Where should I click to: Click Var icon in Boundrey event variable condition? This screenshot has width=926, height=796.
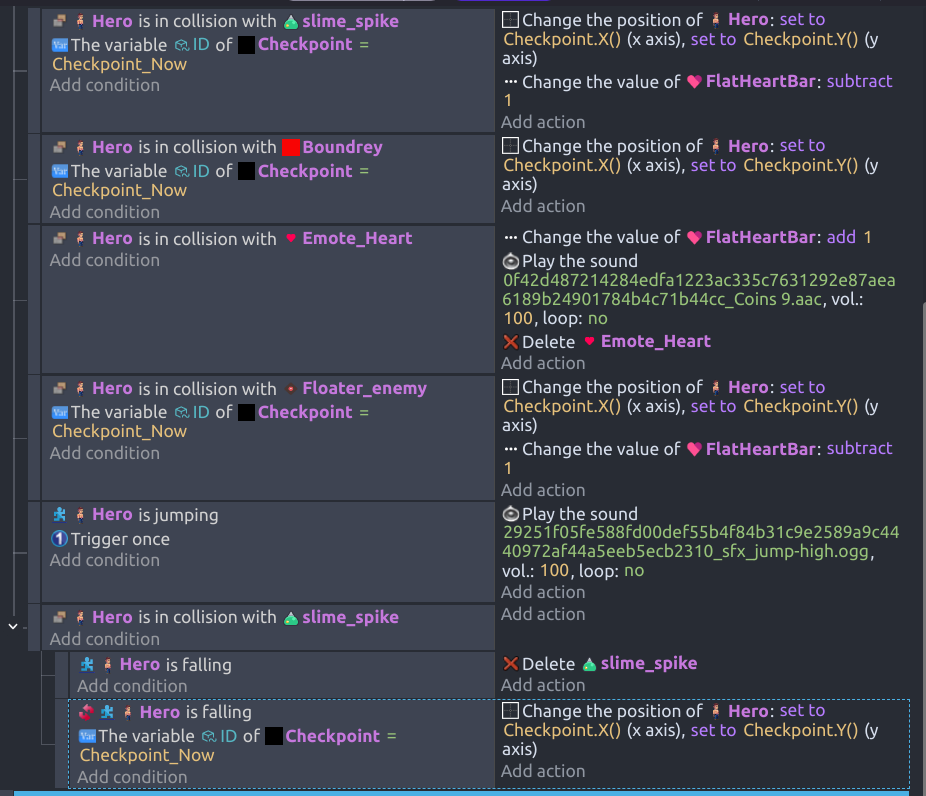click(x=60, y=171)
